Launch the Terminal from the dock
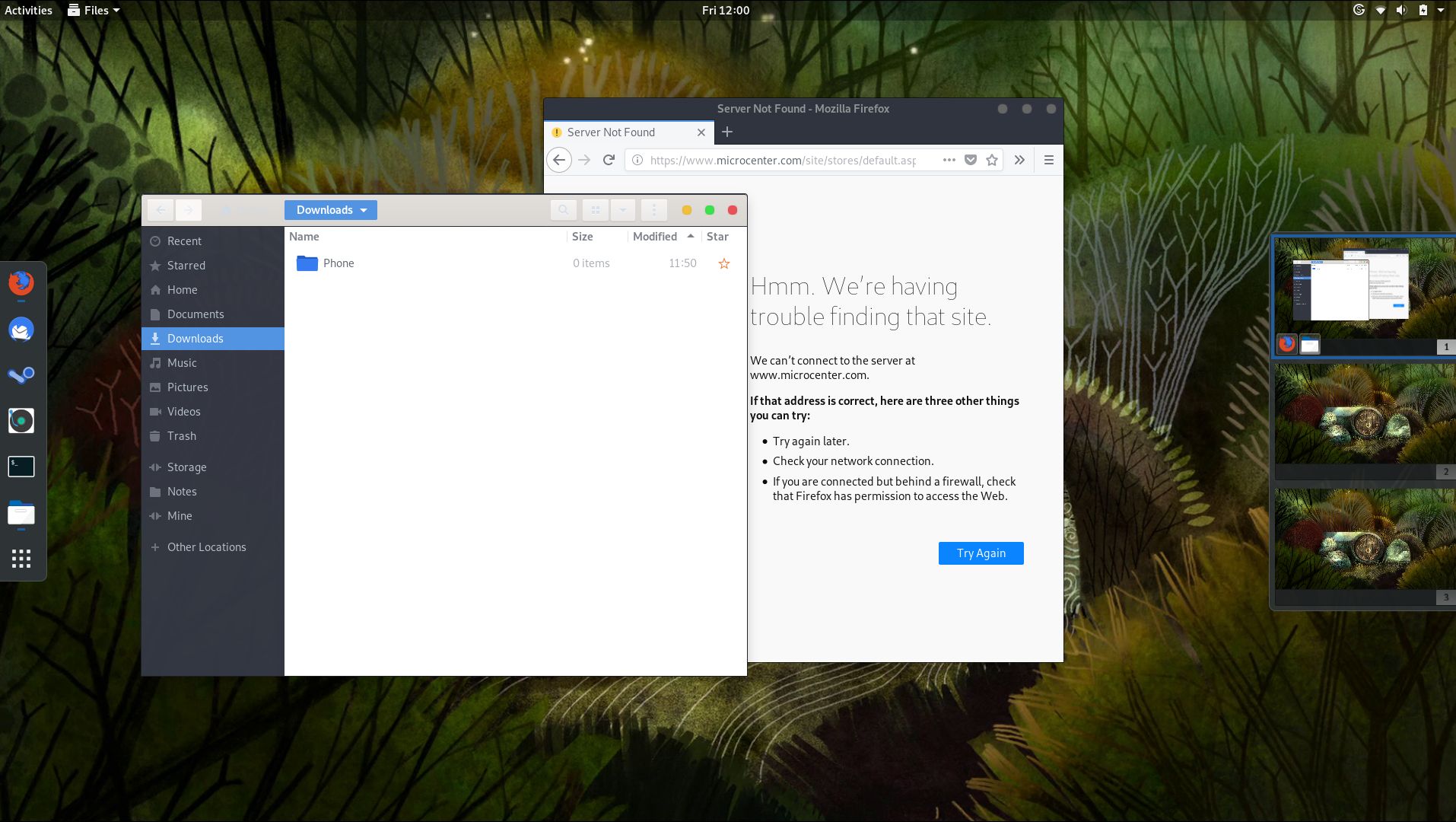The image size is (1456, 822). click(x=21, y=466)
